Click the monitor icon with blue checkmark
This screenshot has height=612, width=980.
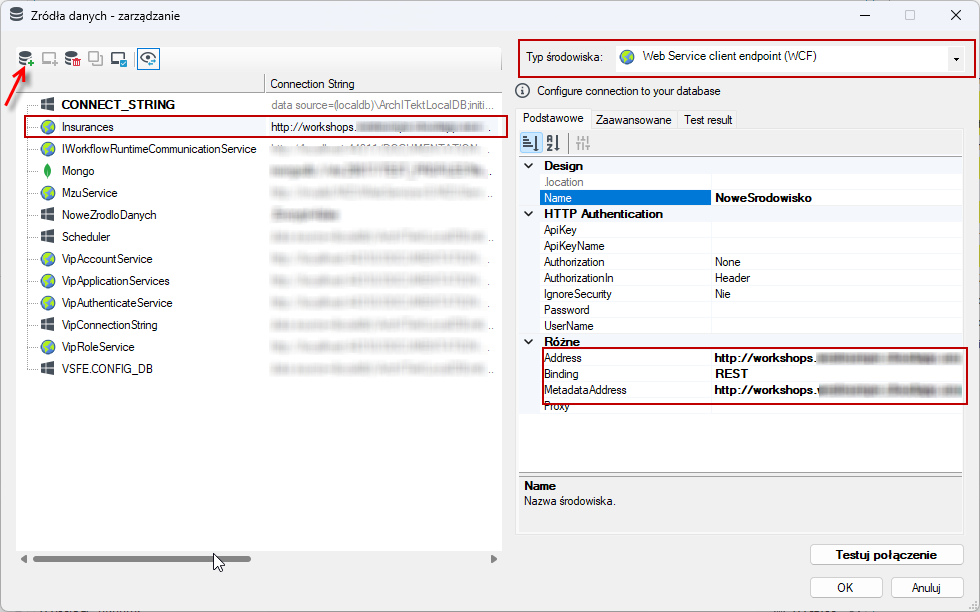119,59
